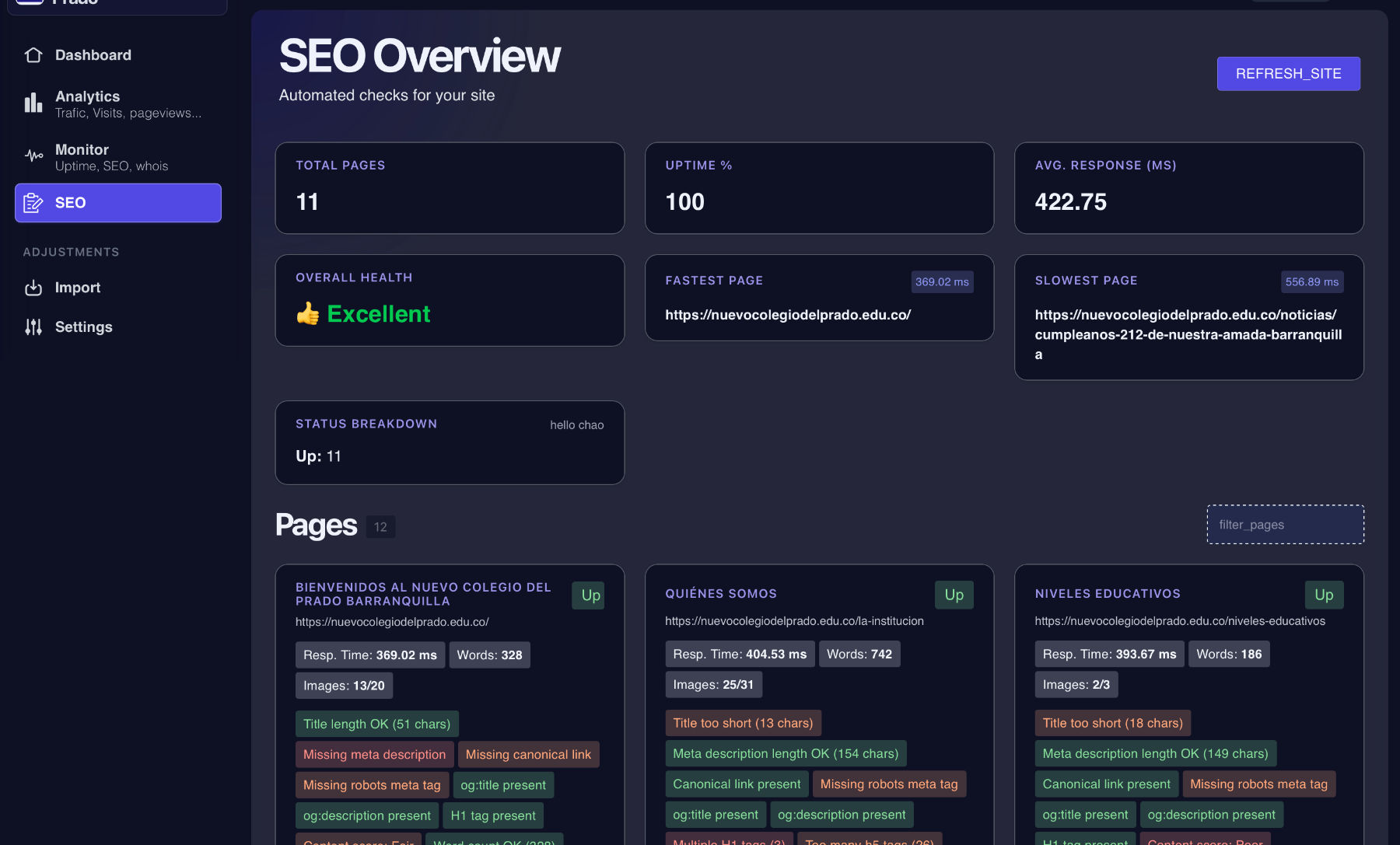Click the hello chao label
The width and height of the screenshot is (1400, 845).
(x=576, y=425)
